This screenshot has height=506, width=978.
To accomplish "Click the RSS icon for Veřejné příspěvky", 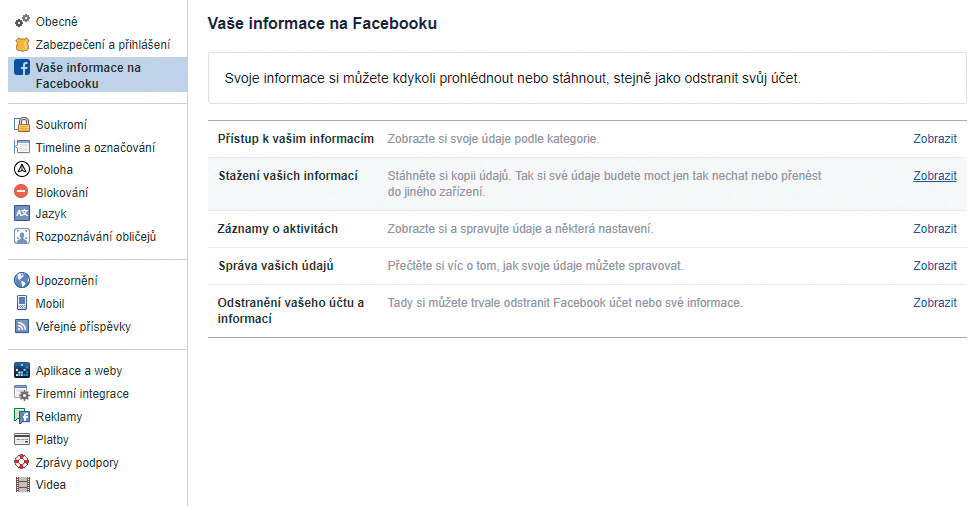I will [x=22, y=326].
